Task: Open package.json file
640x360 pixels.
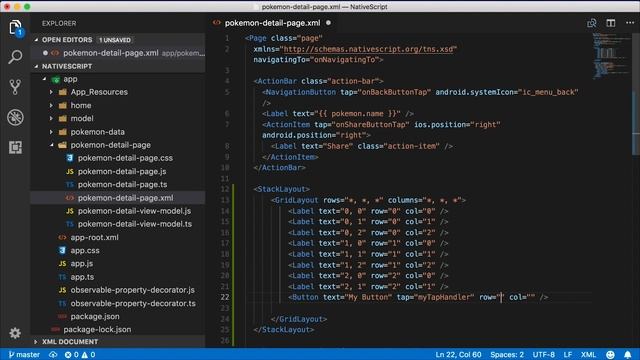Action: 95,316
